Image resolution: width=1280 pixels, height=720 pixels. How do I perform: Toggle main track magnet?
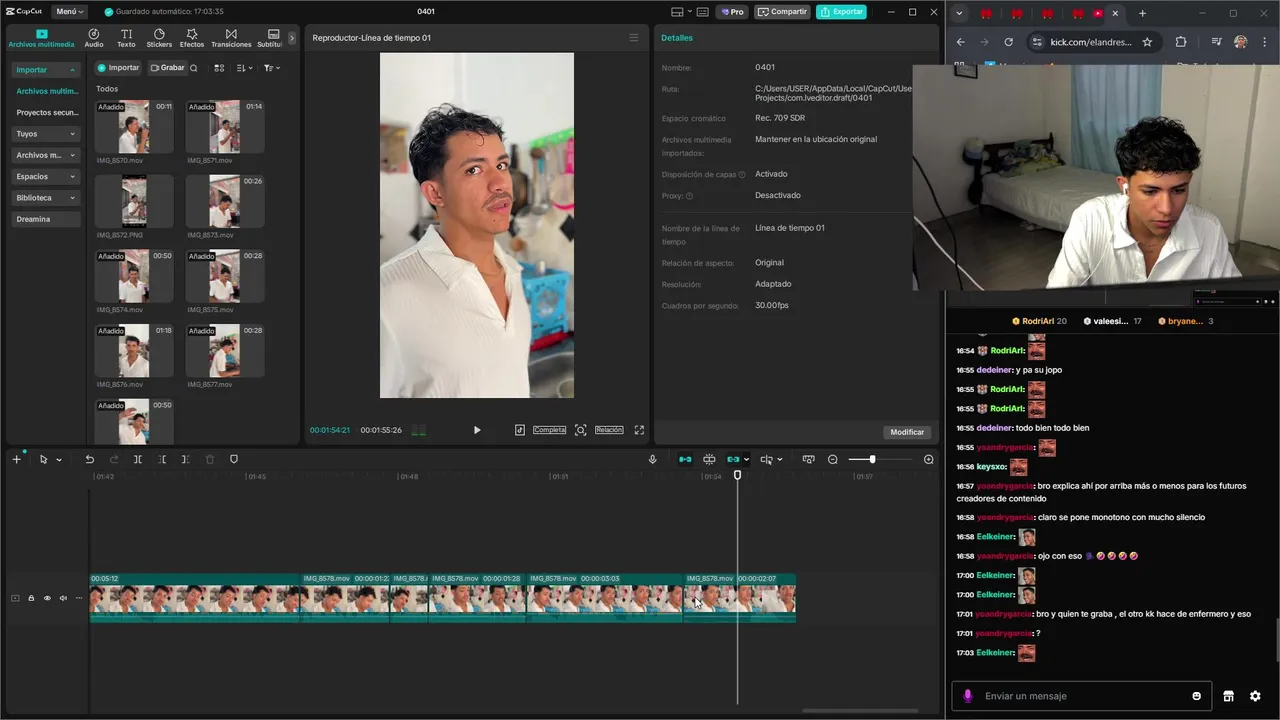pyautogui.click(x=685, y=459)
